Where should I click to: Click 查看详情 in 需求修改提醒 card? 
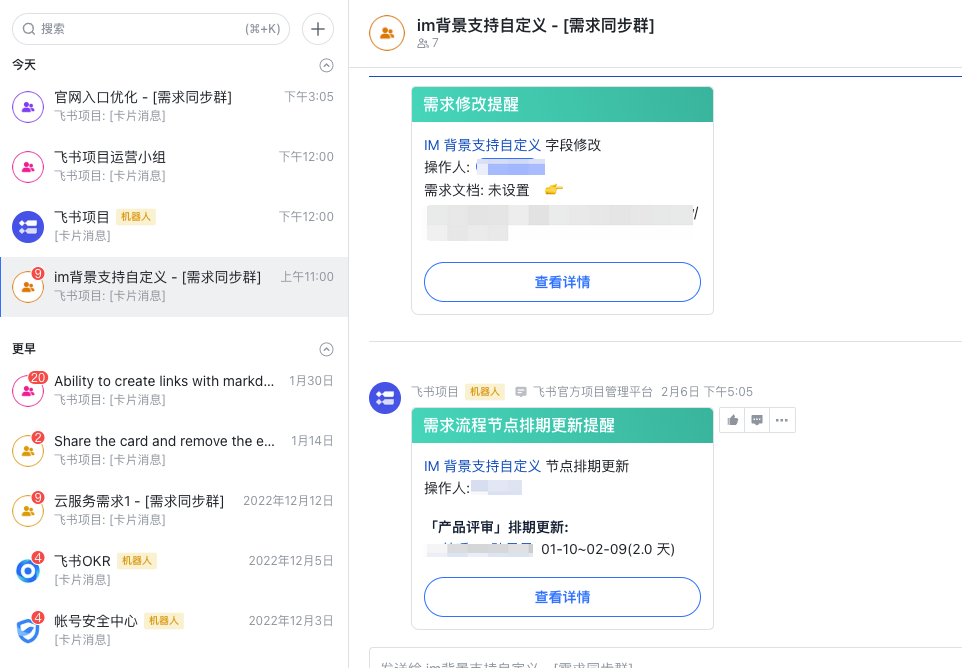click(x=562, y=282)
